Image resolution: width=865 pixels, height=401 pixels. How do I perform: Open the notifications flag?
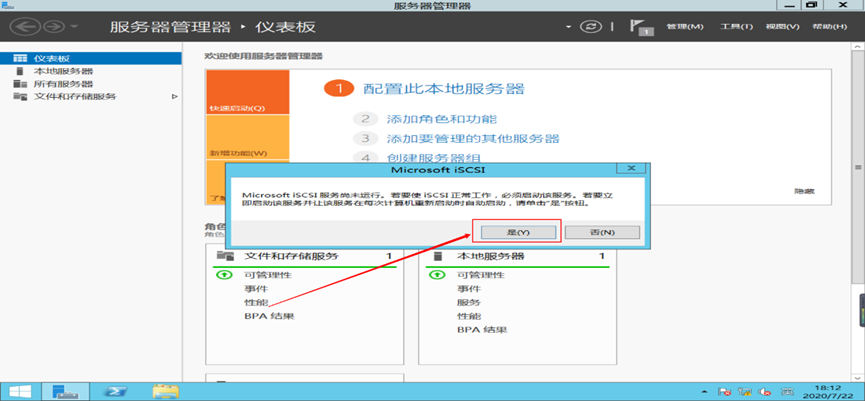[x=641, y=28]
